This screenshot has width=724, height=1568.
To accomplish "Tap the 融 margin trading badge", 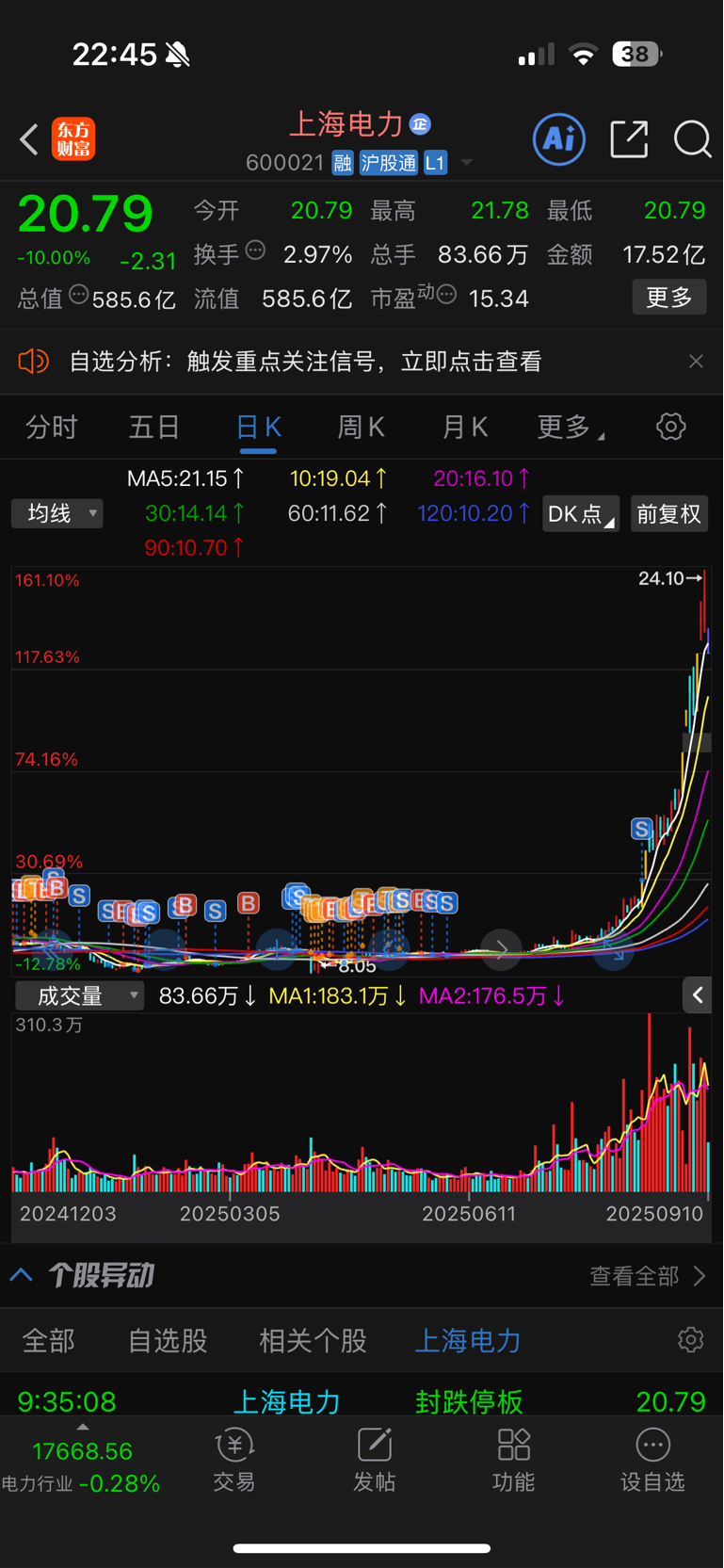I will 343,163.
